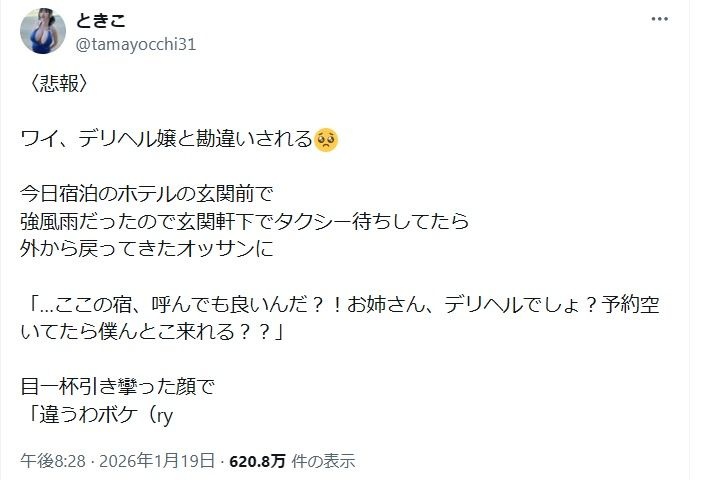The height and width of the screenshot is (480, 719).
Task: Click the line ワイ、デリヘル嬢と勘違いされる
Action: tap(166, 139)
